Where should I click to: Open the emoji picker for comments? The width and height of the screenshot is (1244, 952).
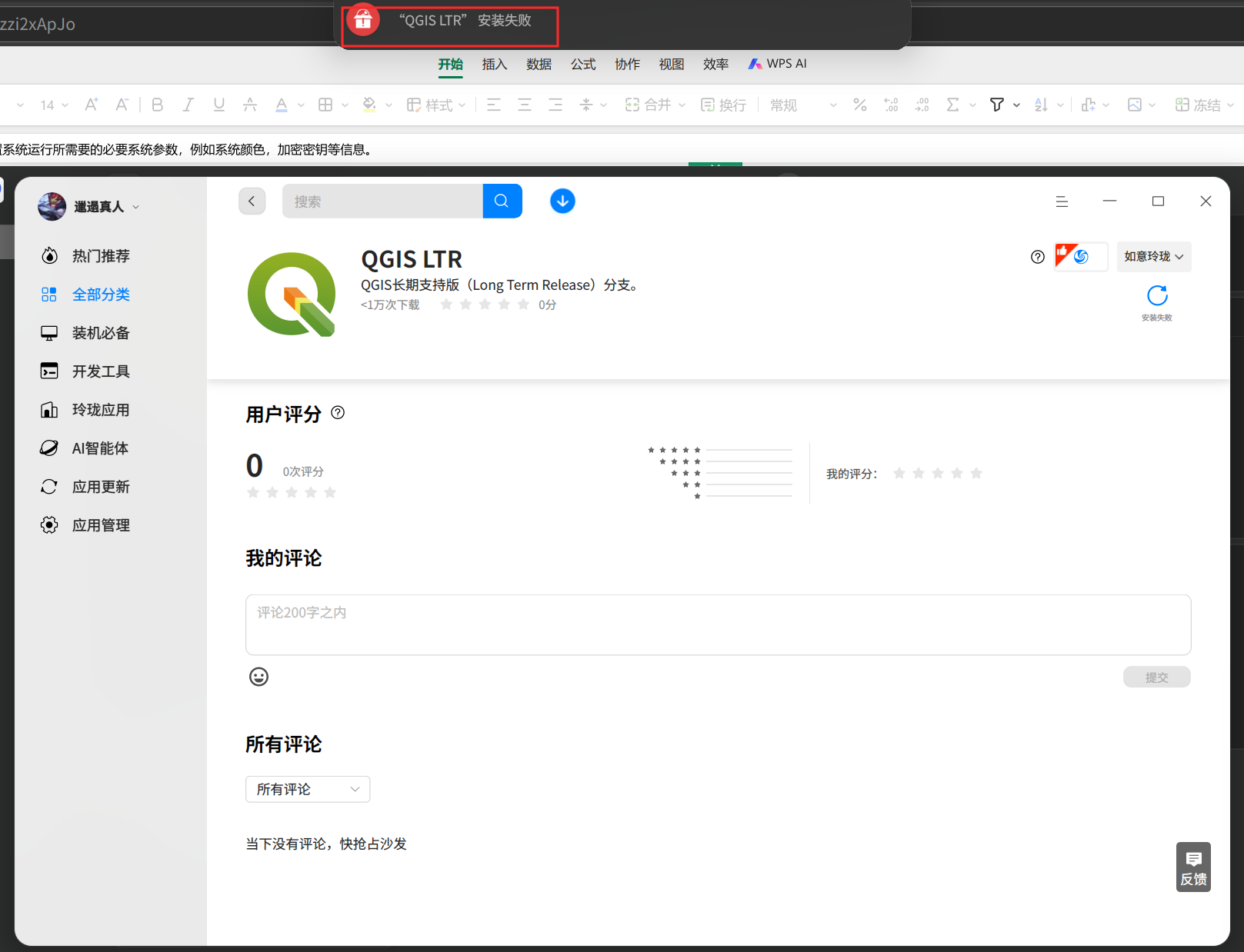258,677
